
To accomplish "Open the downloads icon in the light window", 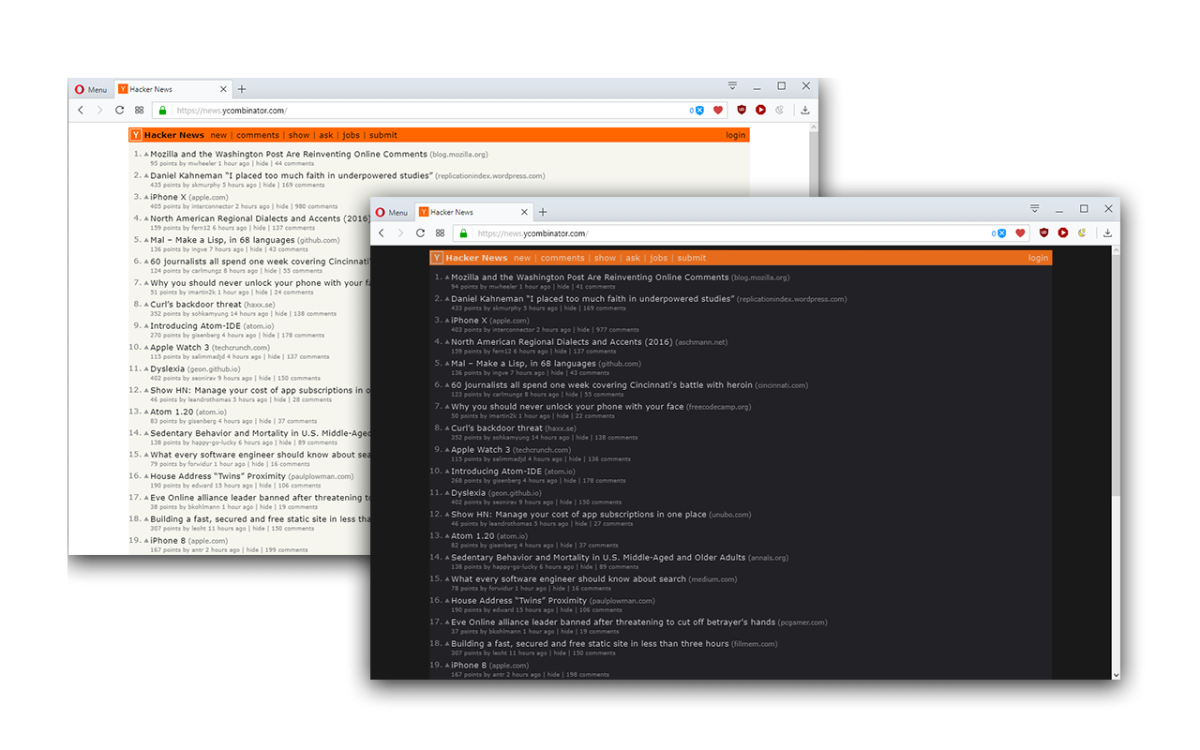I will click(805, 110).
